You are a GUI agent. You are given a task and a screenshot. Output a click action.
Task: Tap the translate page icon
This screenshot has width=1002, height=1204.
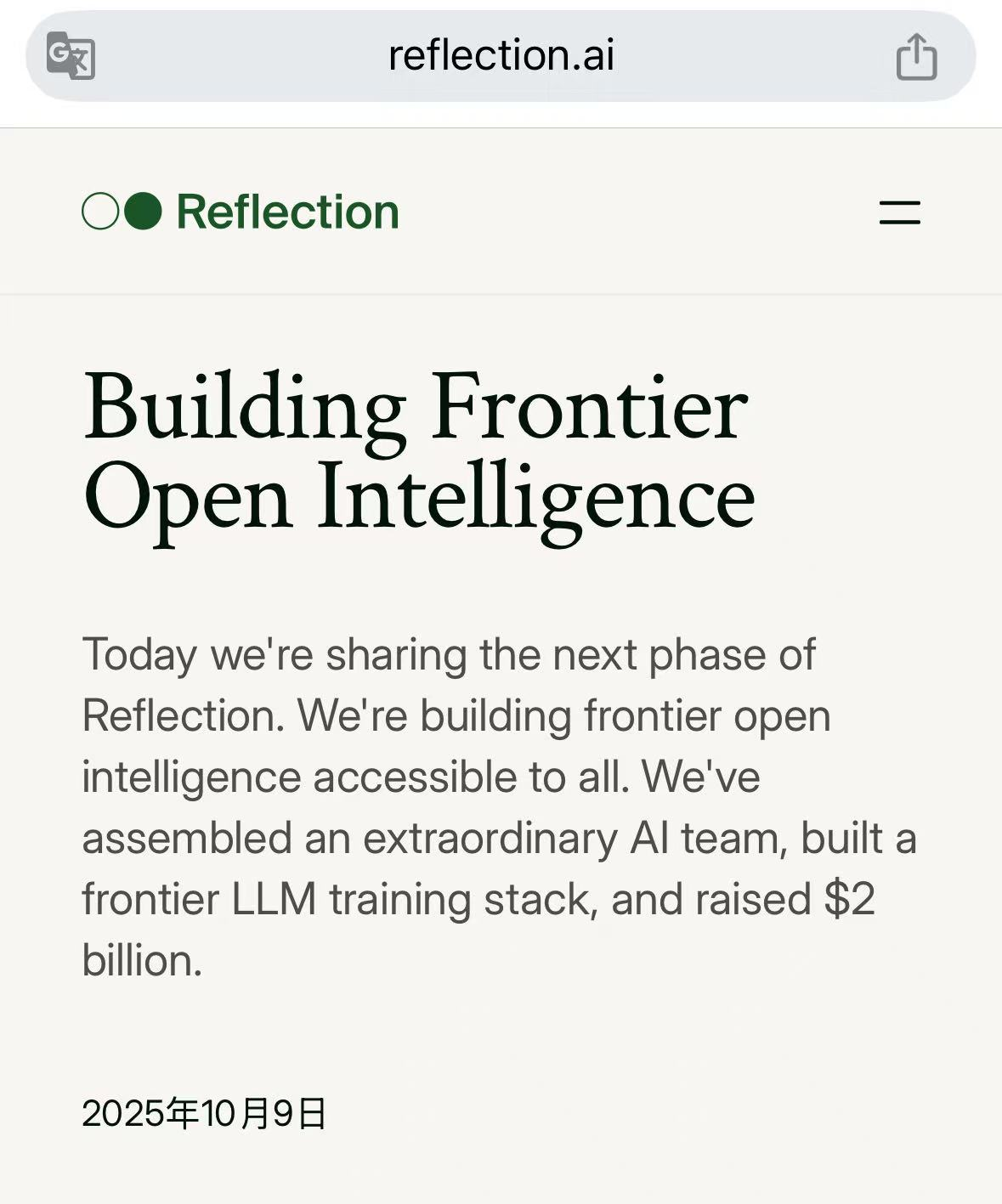point(71,55)
